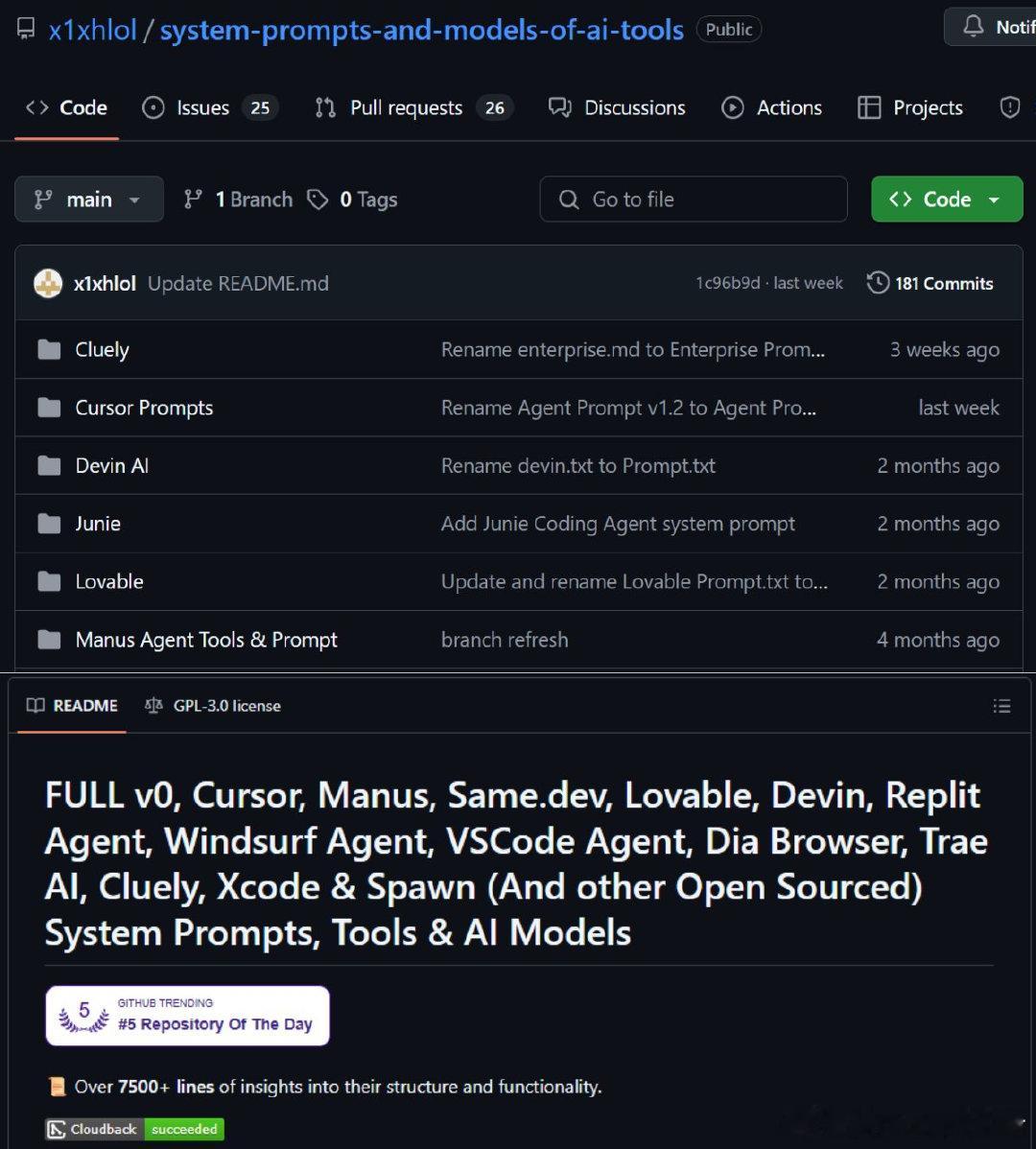Click the Pull requests count badge 26
Image resolution: width=1036 pixels, height=1149 pixels.
[x=495, y=107]
